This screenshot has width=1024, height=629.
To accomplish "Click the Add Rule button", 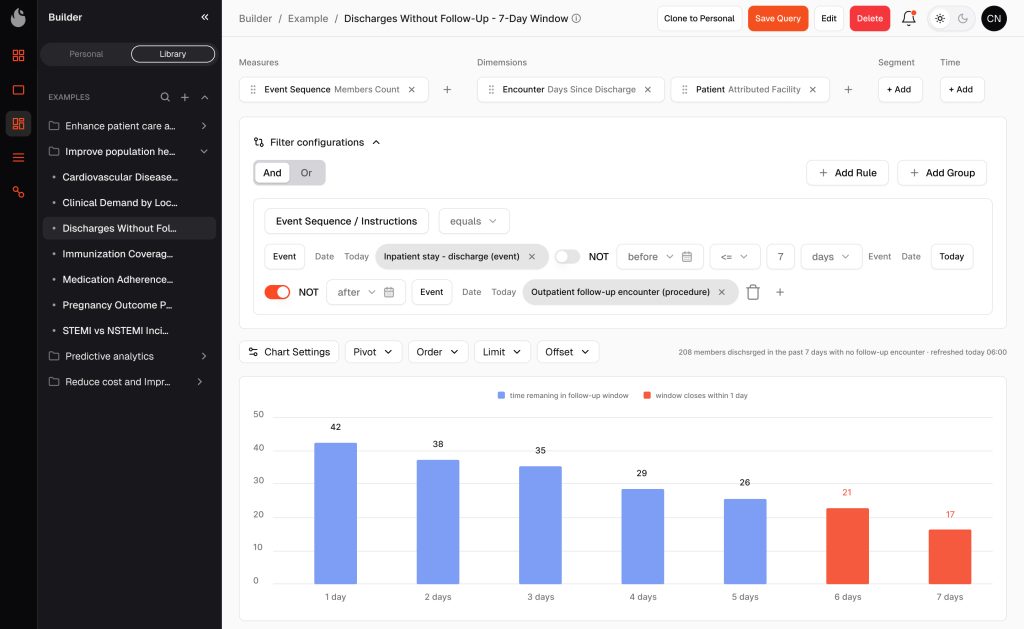I will pos(847,173).
